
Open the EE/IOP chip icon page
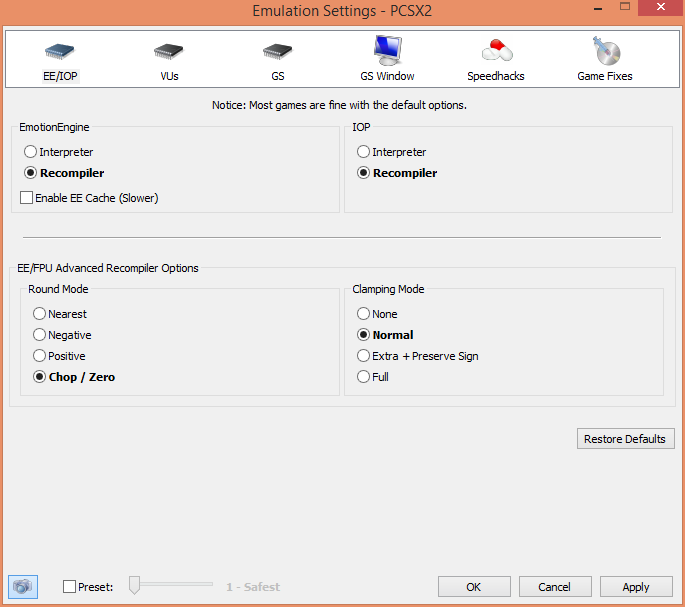click(60, 51)
